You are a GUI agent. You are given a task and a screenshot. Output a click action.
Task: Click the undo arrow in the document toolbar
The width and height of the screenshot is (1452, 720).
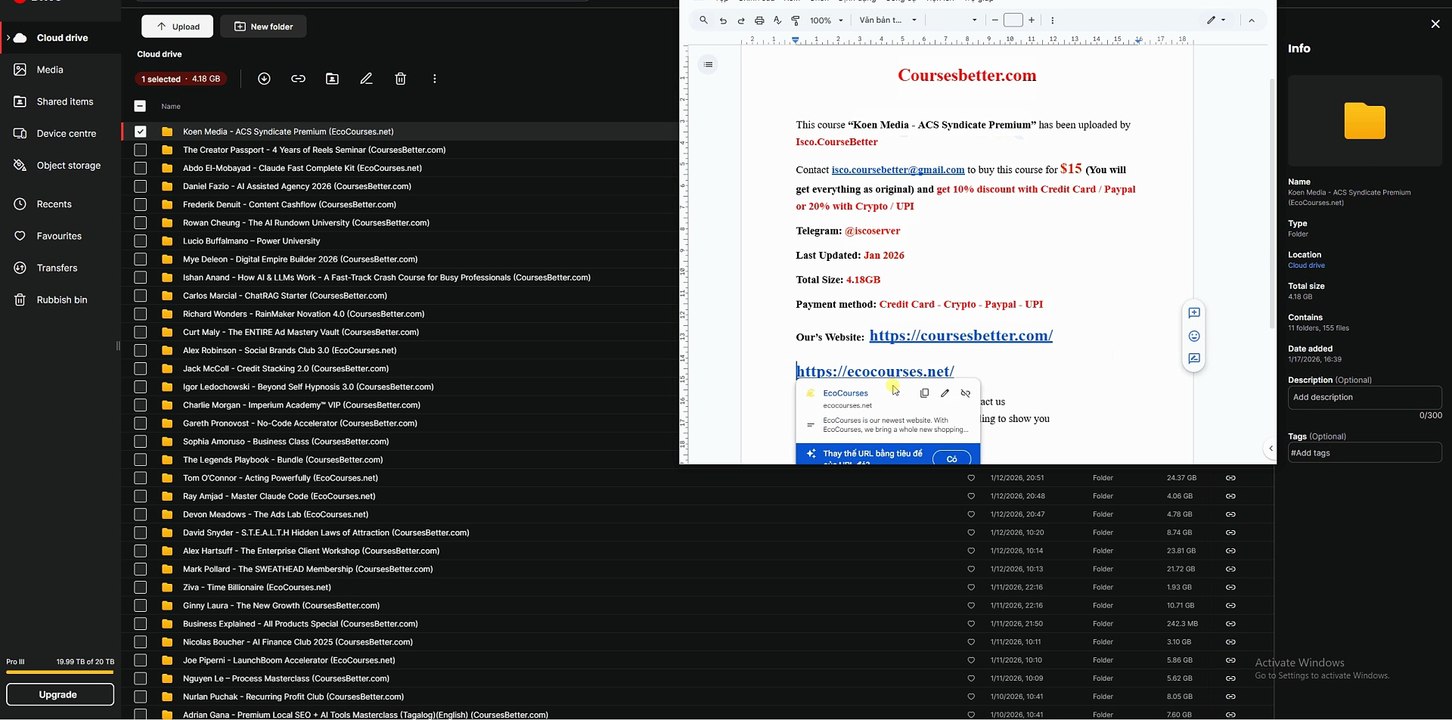coord(722,20)
